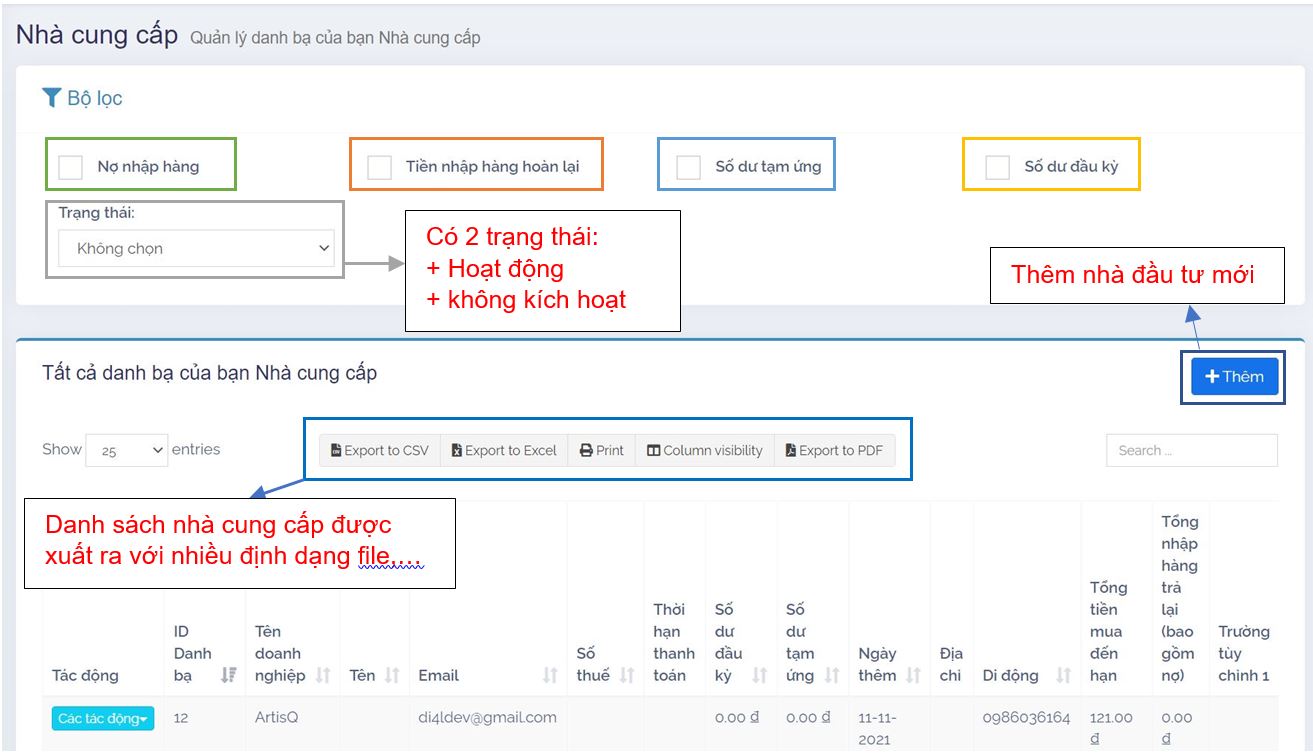Screen dimensions: 1313x756
Task: Sort the Số thuế column arrows
Action: pos(626,676)
